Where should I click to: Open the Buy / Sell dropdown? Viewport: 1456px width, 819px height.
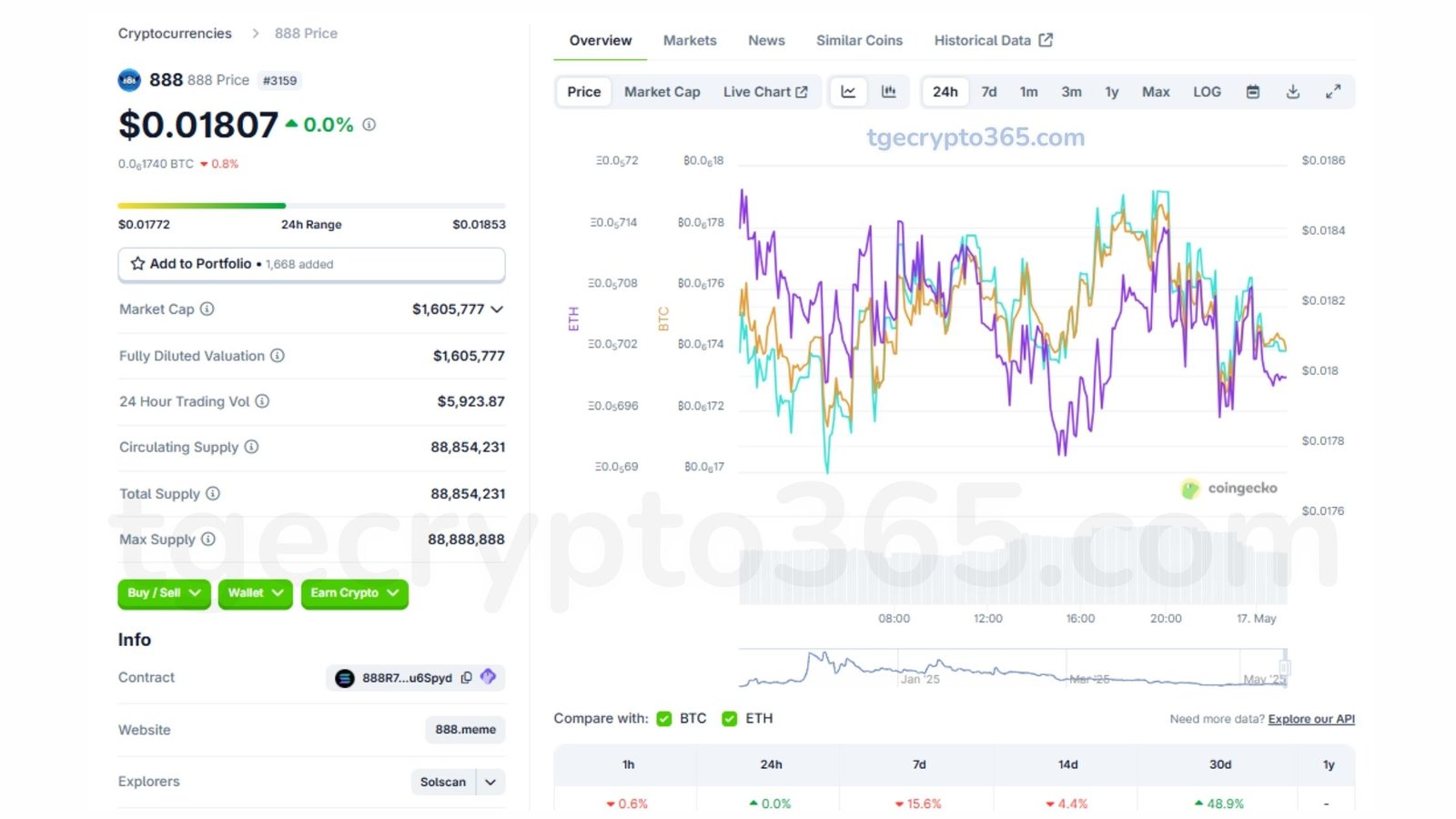point(165,593)
